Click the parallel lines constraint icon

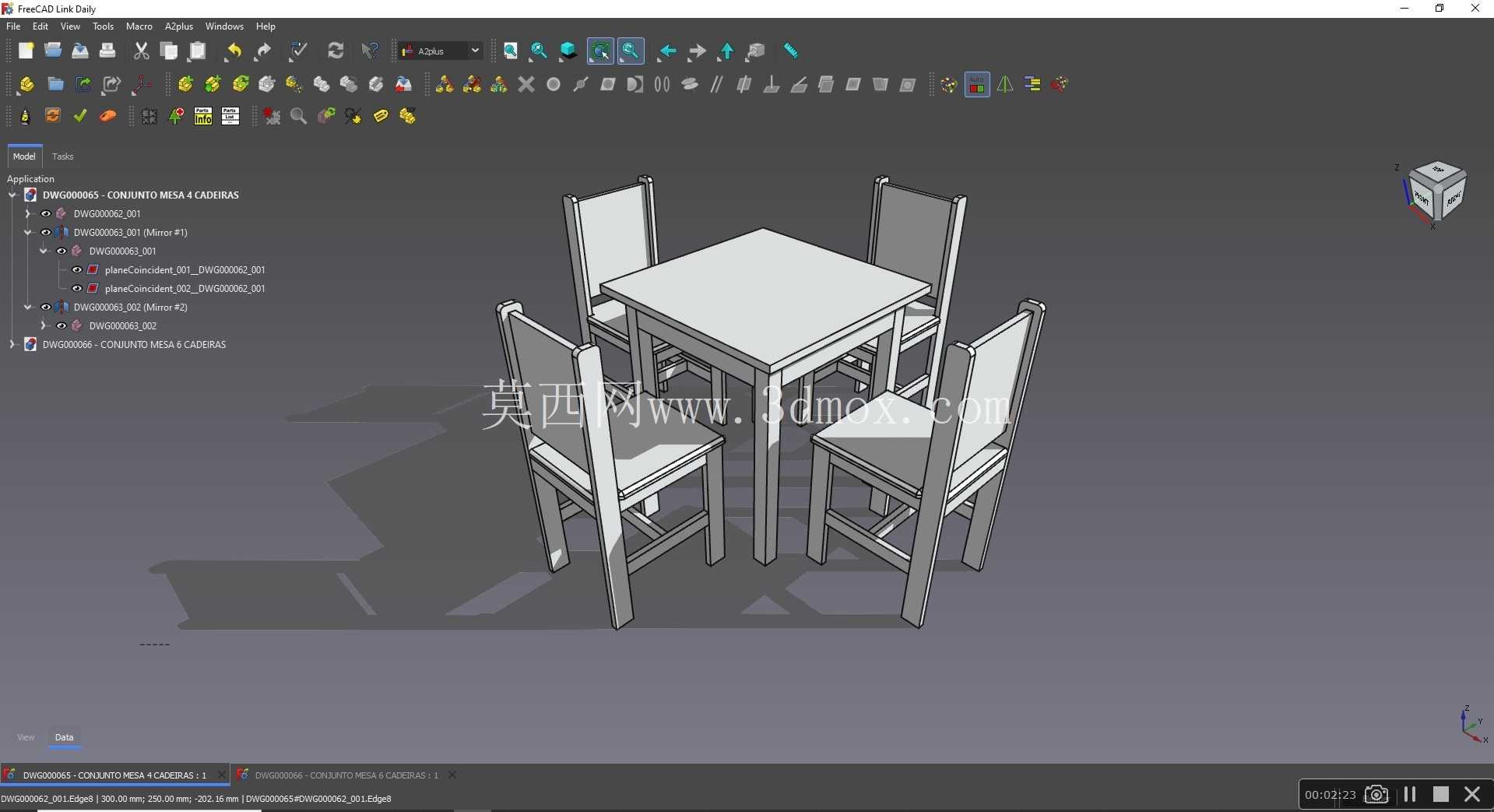(717, 84)
